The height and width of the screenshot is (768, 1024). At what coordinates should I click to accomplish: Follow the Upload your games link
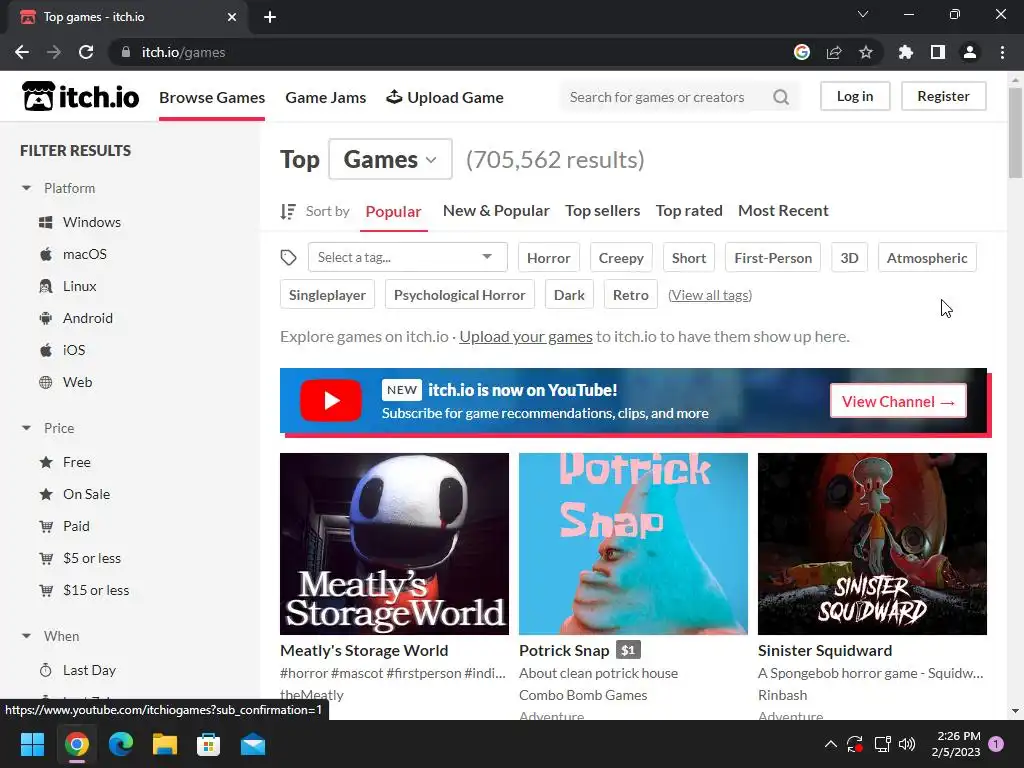[526, 337]
